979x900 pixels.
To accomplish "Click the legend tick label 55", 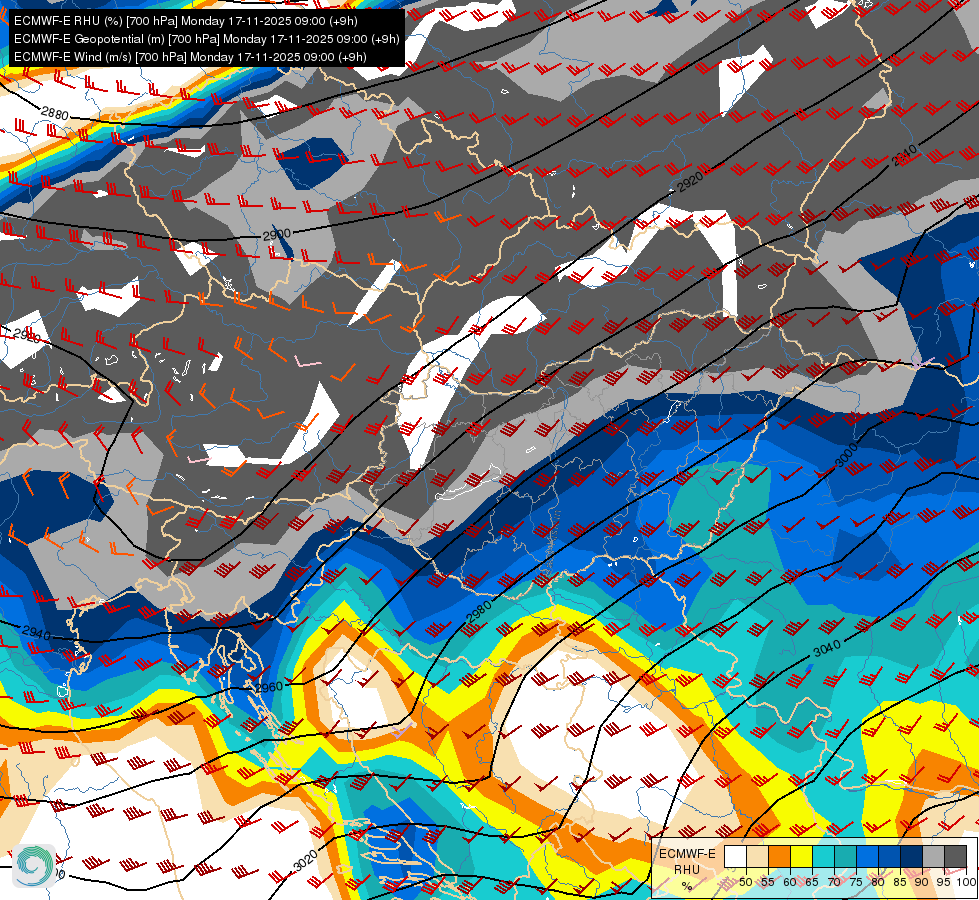I will click(767, 882).
